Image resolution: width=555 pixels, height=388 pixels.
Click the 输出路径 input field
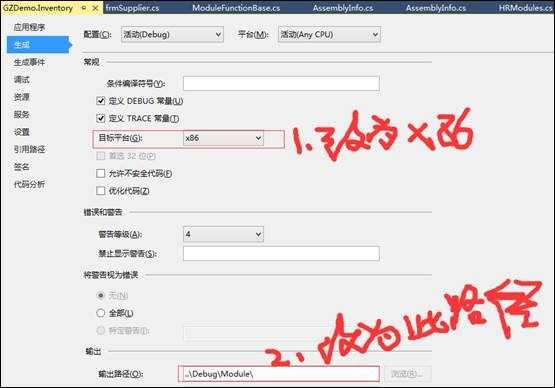[279, 374]
